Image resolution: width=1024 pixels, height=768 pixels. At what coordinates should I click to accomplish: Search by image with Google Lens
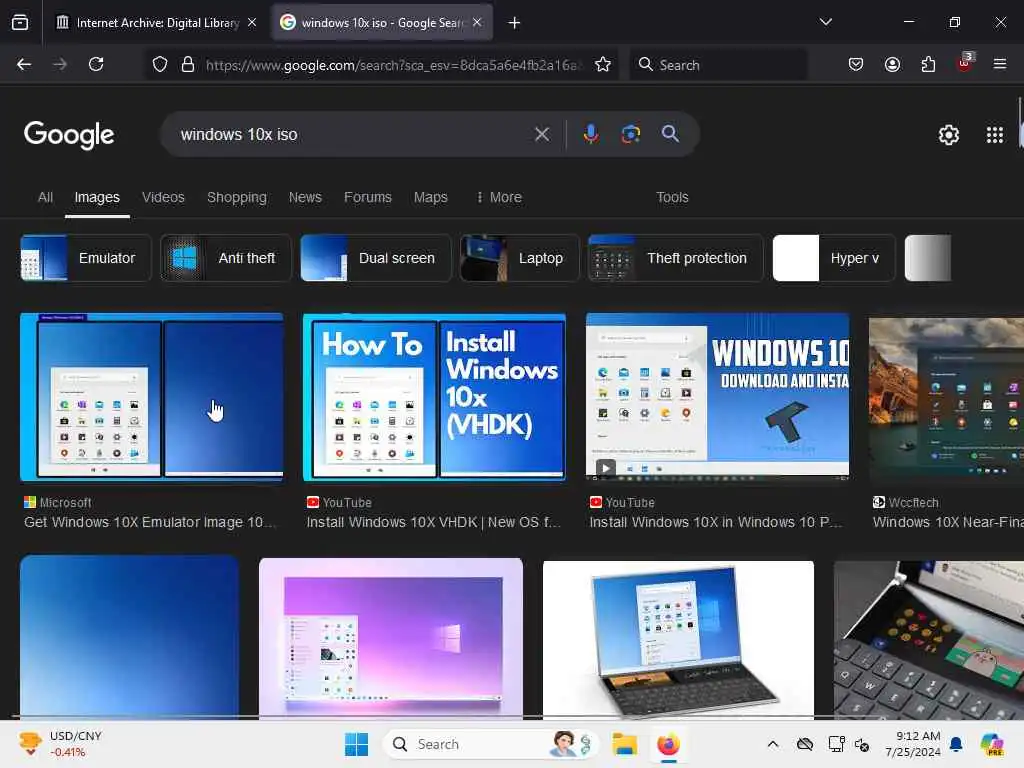pyautogui.click(x=630, y=134)
